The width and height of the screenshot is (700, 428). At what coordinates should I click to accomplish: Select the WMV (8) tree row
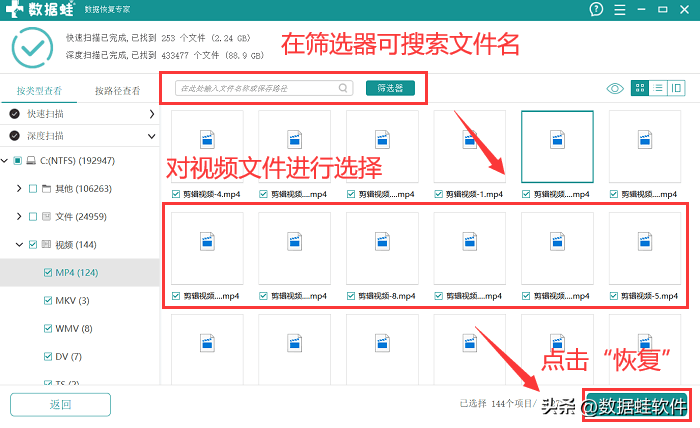(x=80, y=328)
